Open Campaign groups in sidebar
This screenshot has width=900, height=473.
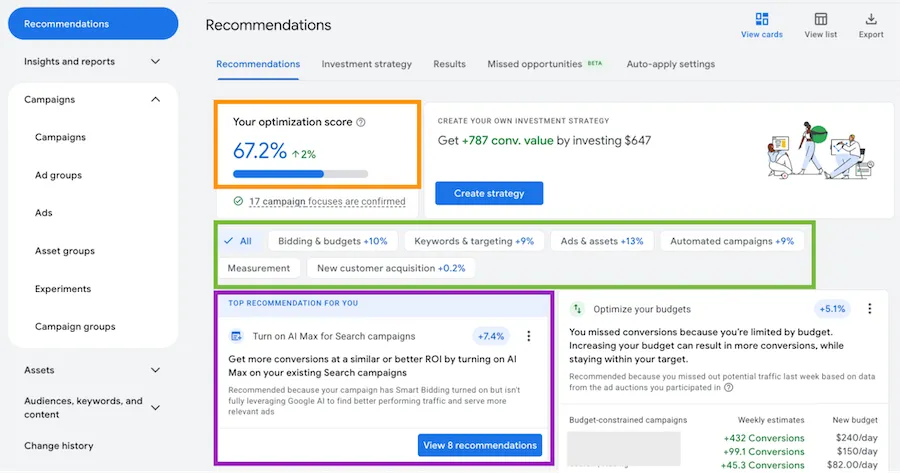click(75, 327)
